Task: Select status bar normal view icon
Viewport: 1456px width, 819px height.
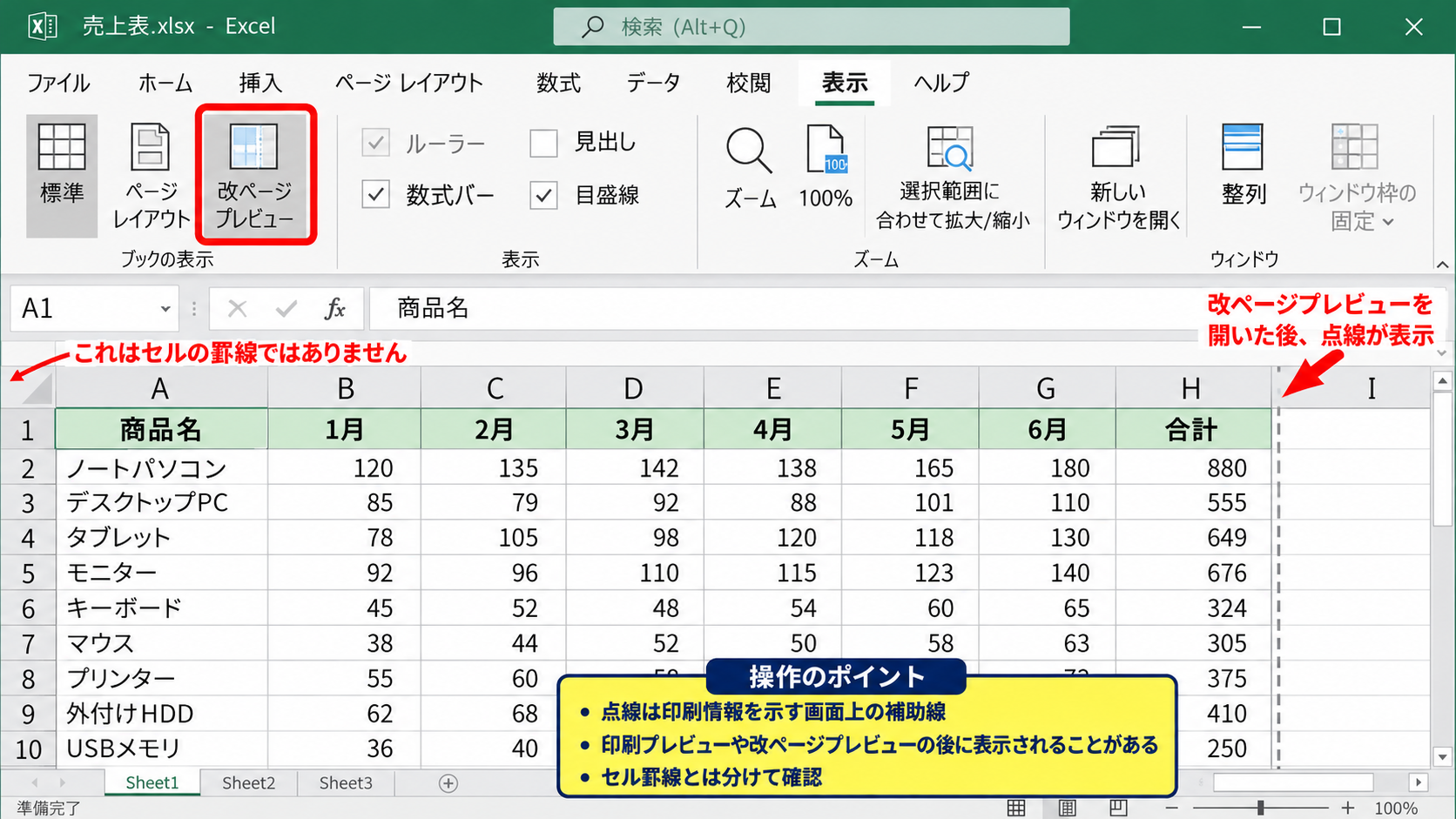Action: [1015, 808]
